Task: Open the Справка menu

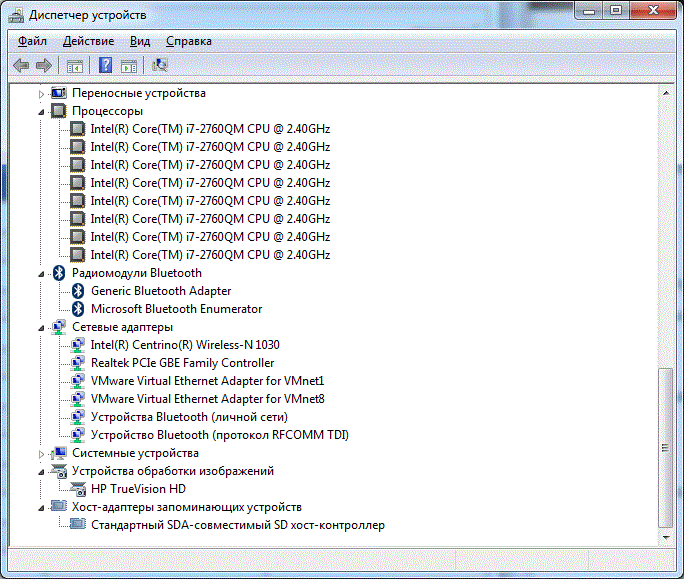Action: (x=188, y=41)
